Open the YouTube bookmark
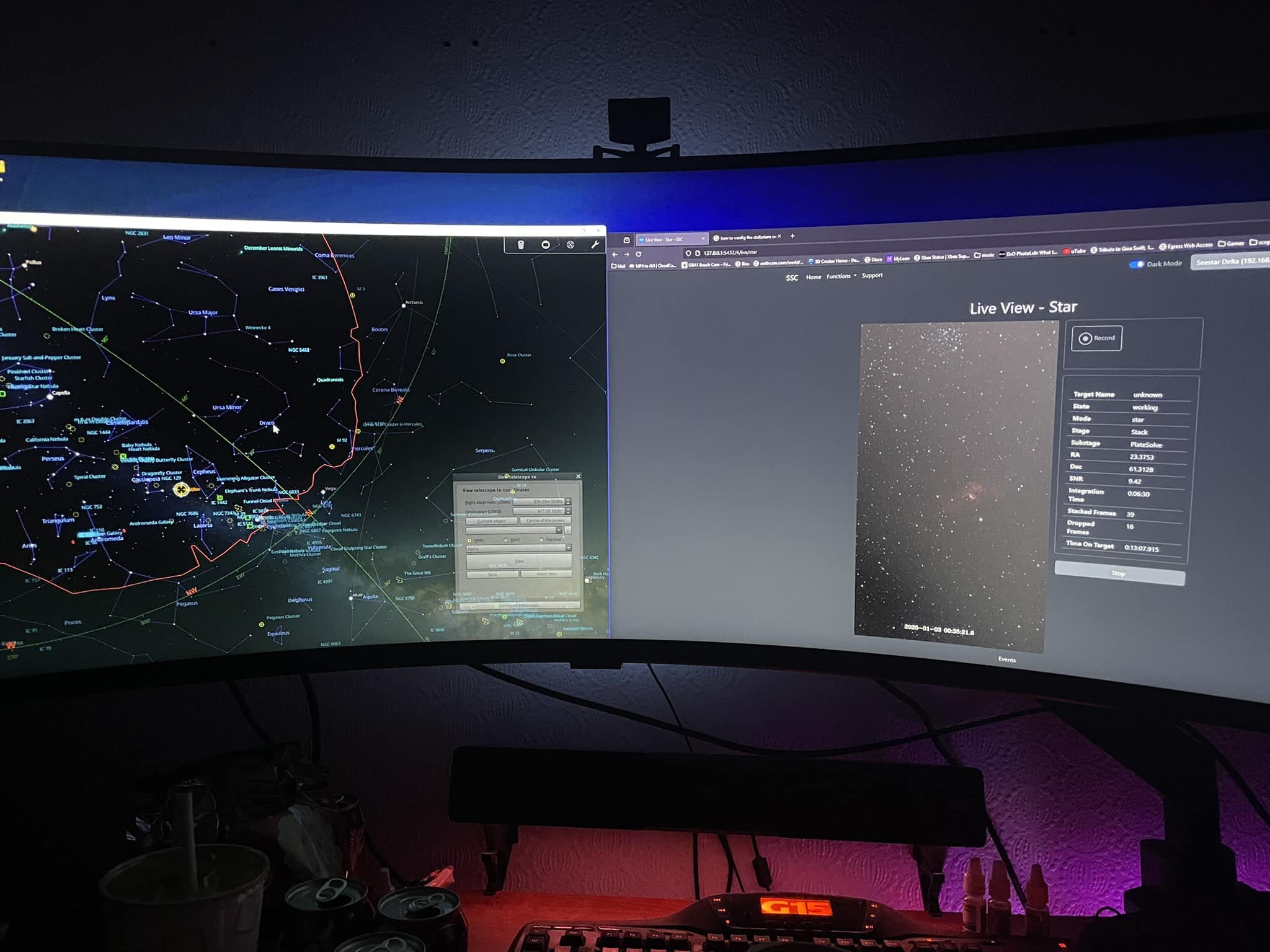This screenshot has height=952, width=1270. pos(1074,251)
